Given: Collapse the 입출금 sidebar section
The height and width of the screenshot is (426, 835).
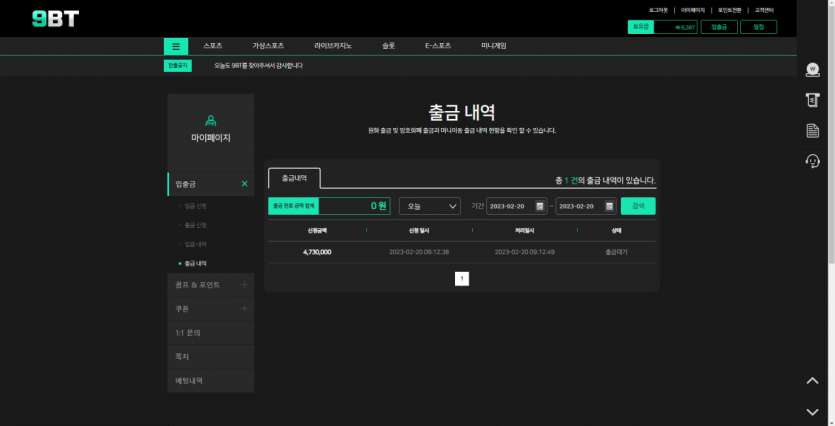Looking at the screenshot, I should (x=244, y=184).
